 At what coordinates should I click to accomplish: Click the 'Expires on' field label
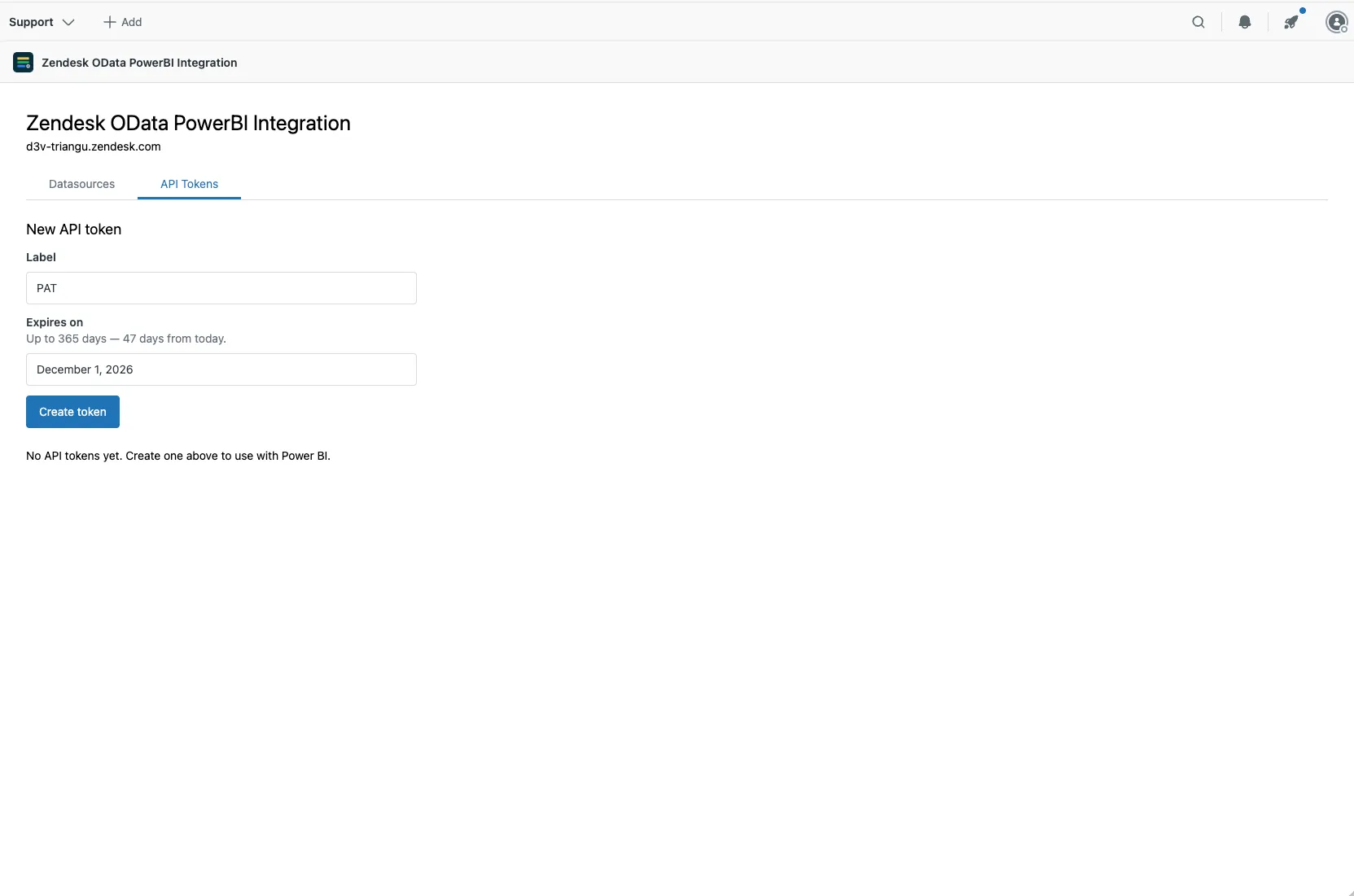[55, 322]
